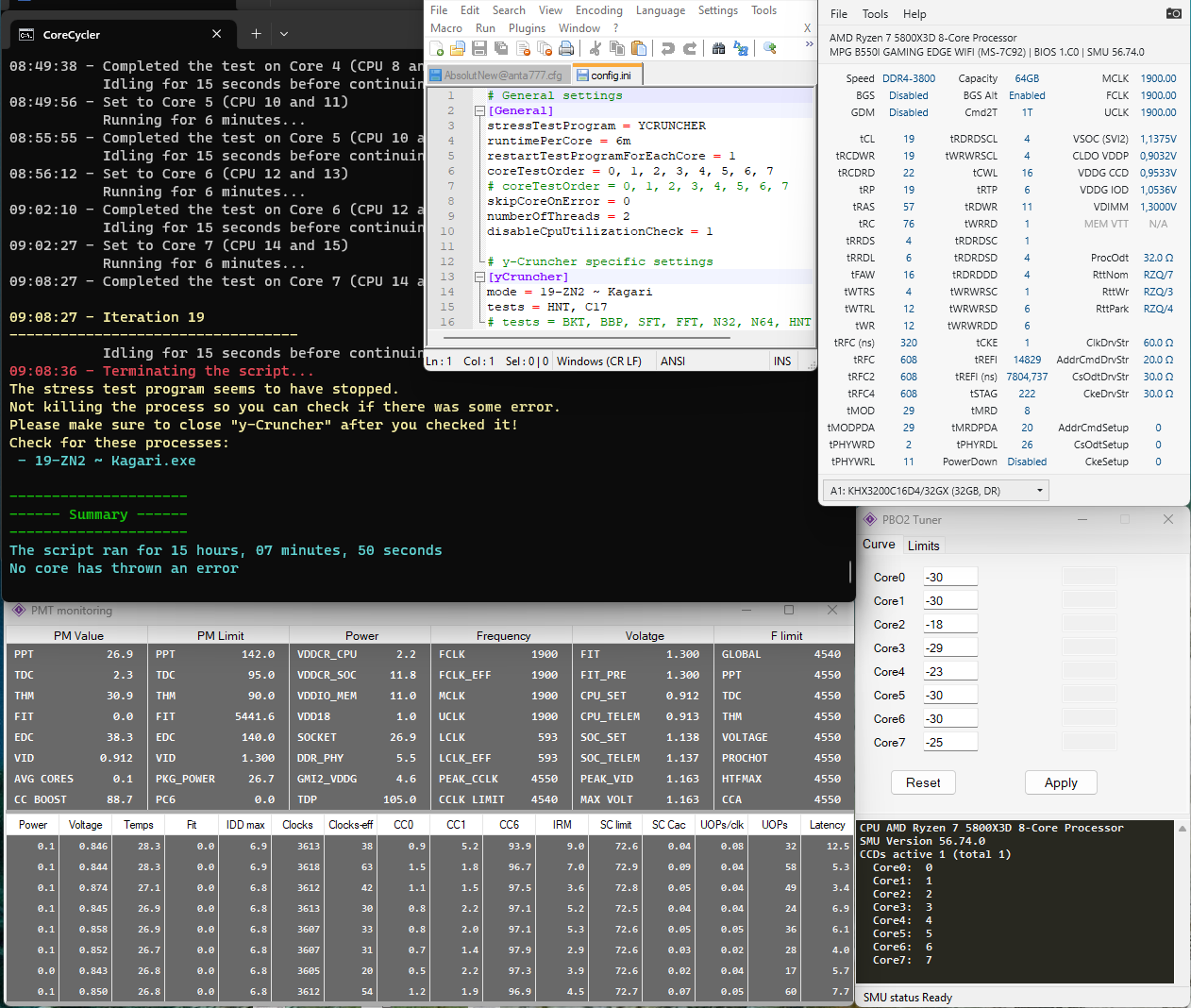Click the SMU log scrollbar up arrow

pos(1182,829)
